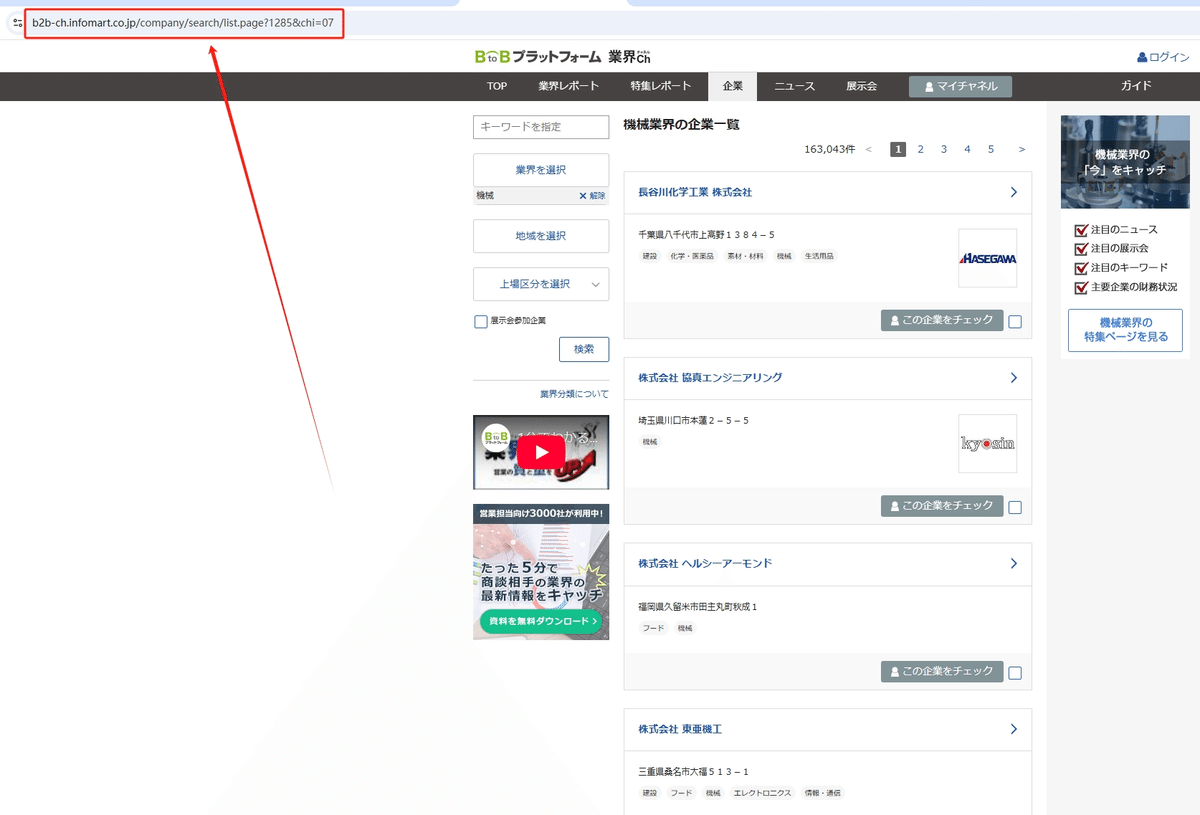Image resolution: width=1200 pixels, height=815 pixels.
Task: Click the 注目の展示会 check item
Action: pyautogui.click(x=1111, y=249)
